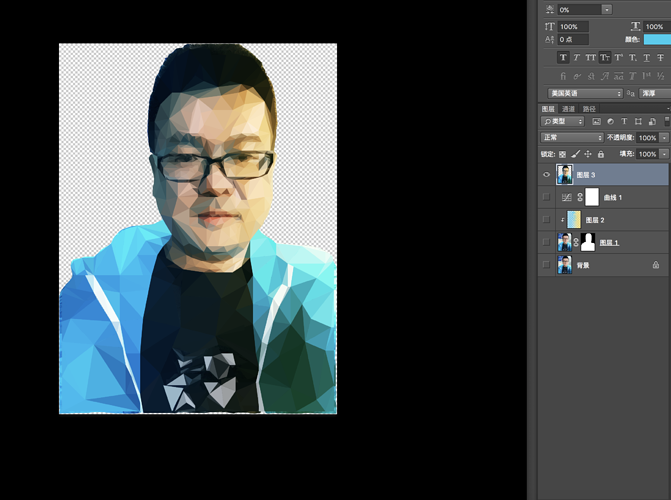This screenshot has height=500, width=671.
Task: Open the 美国英语 language dropdown
Action: click(585, 93)
